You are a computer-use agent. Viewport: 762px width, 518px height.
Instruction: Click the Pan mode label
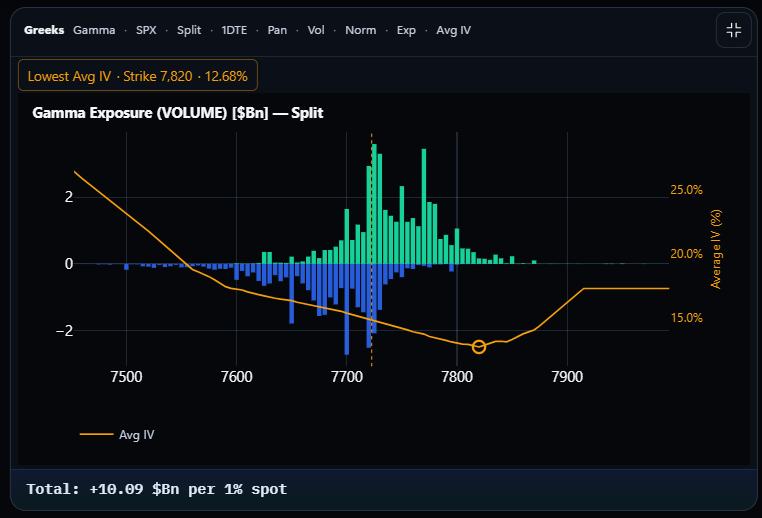tap(277, 30)
